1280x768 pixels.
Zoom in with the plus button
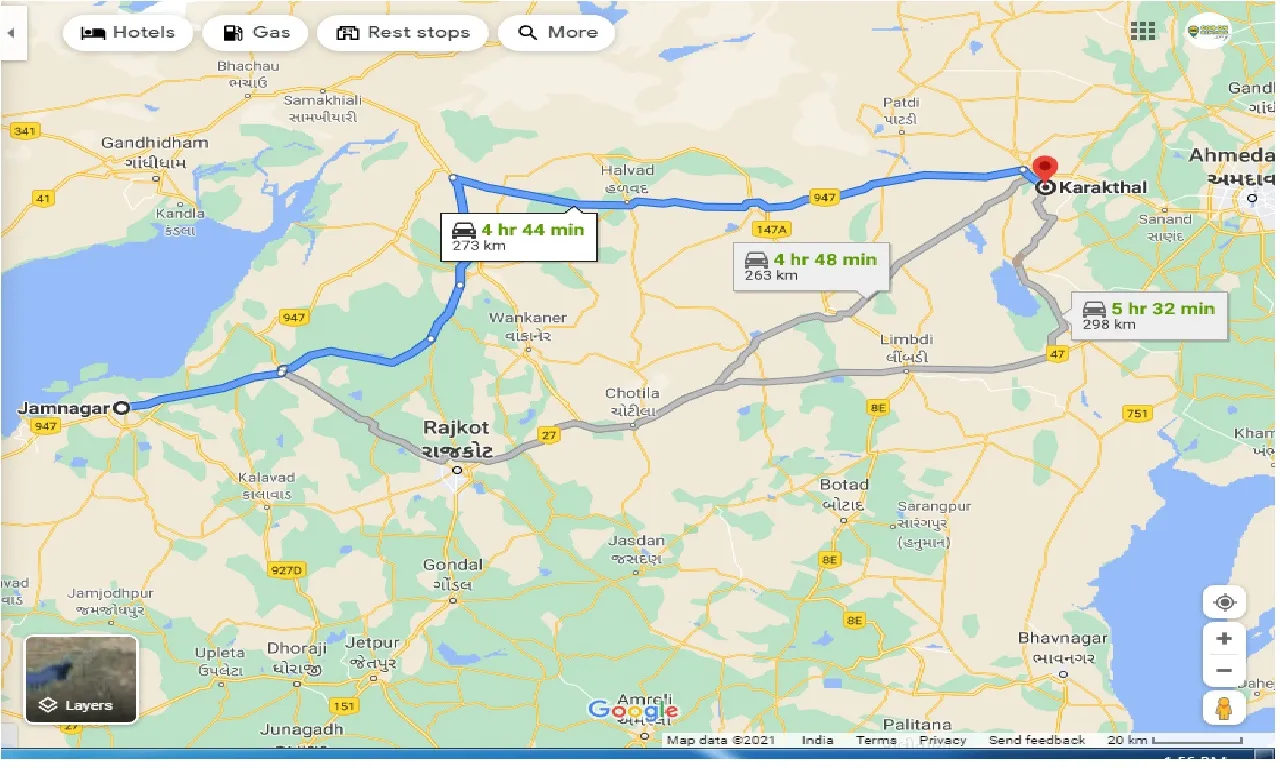click(1224, 638)
